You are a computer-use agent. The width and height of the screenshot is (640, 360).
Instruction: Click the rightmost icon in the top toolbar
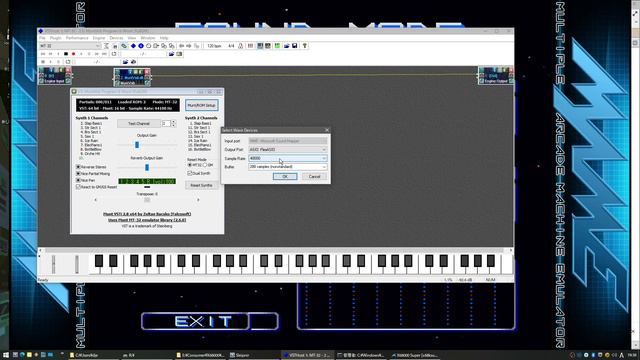click(304, 46)
